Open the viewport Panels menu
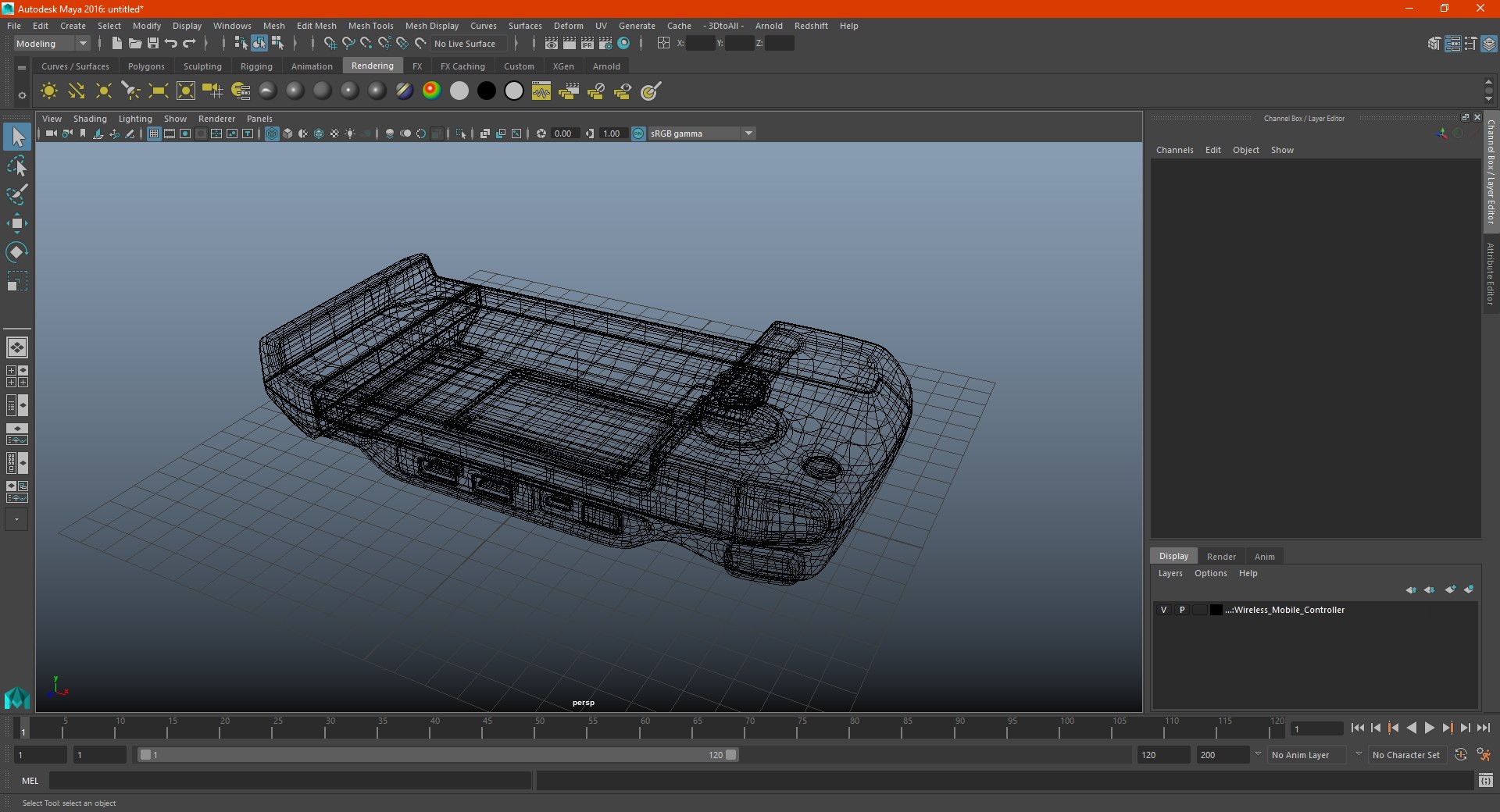Screen dimensions: 1500x812 (x=259, y=119)
